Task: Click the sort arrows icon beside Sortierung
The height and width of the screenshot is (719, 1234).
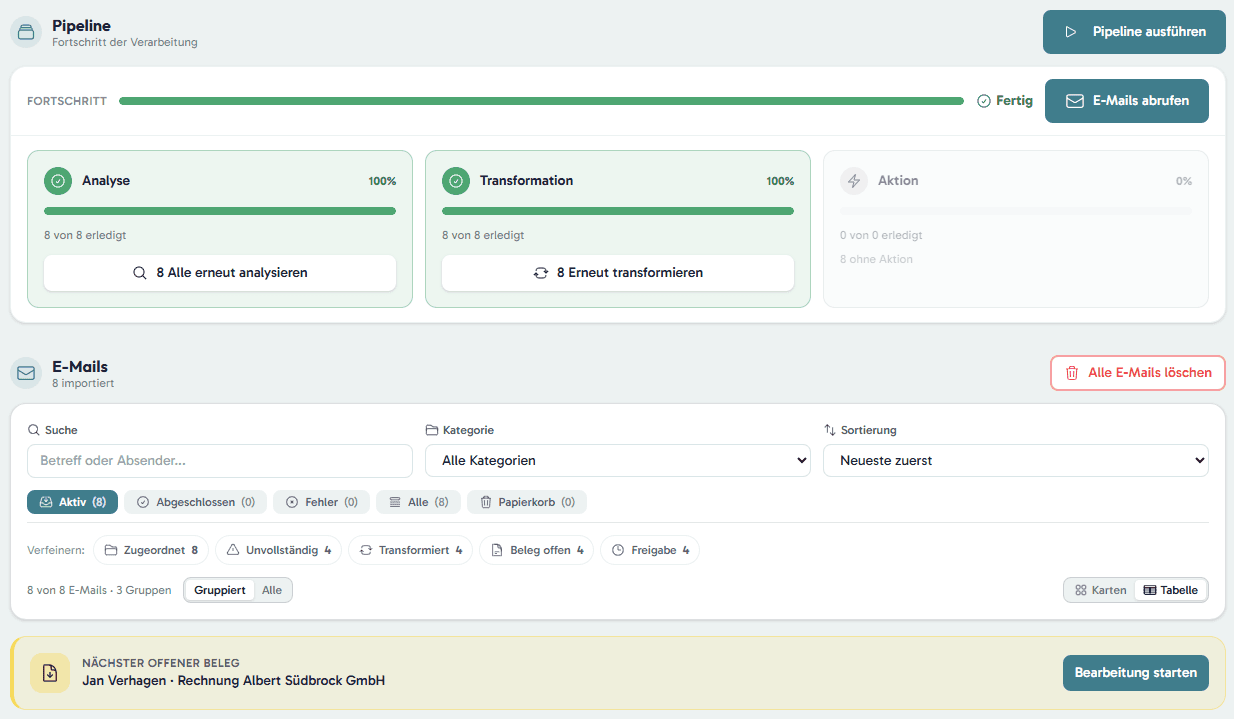Action: (x=830, y=430)
